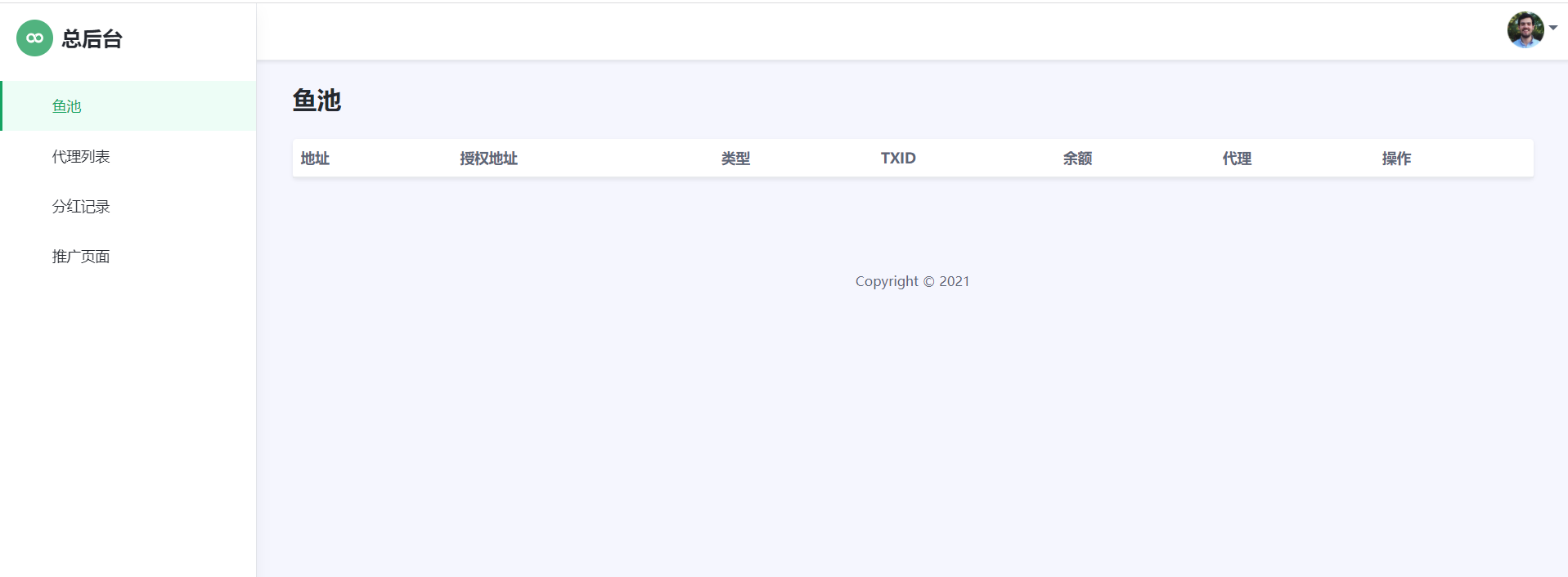This screenshot has height=577, width=1568.
Task: Click the TXID column header
Action: click(x=898, y=159)
